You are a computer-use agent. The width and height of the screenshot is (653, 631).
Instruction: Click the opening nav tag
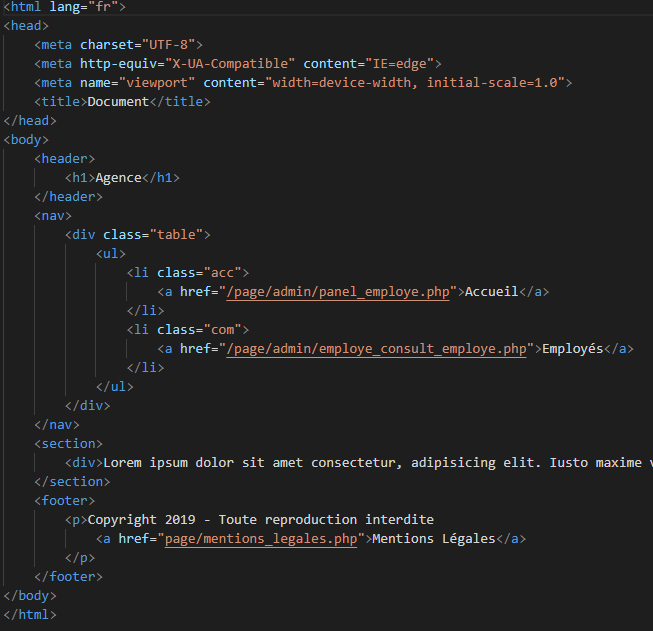coord(53,216)
